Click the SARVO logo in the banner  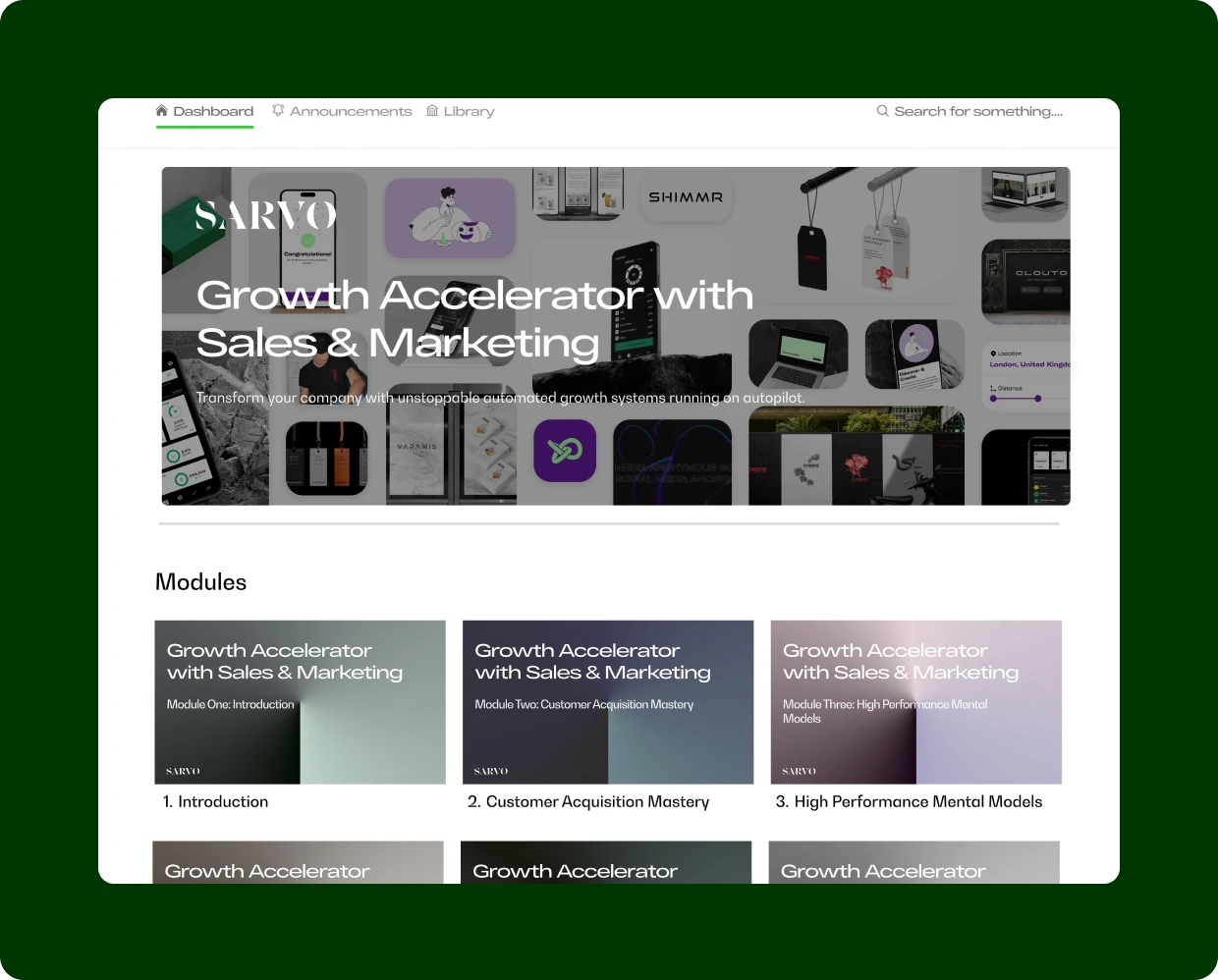tap(265, 215)
